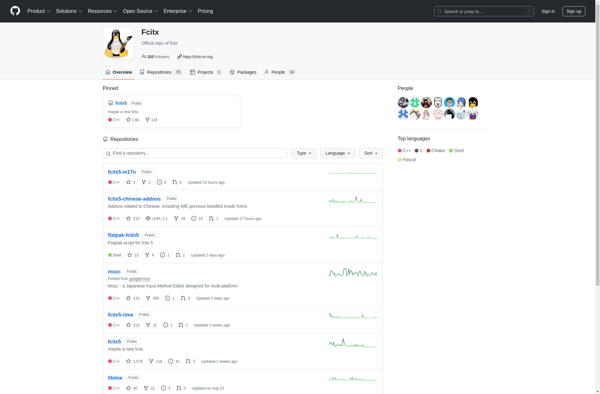This screenshot has width=600, height=394.
Task: Open the Fcitx penguin organization avatar
Action: 119,43
